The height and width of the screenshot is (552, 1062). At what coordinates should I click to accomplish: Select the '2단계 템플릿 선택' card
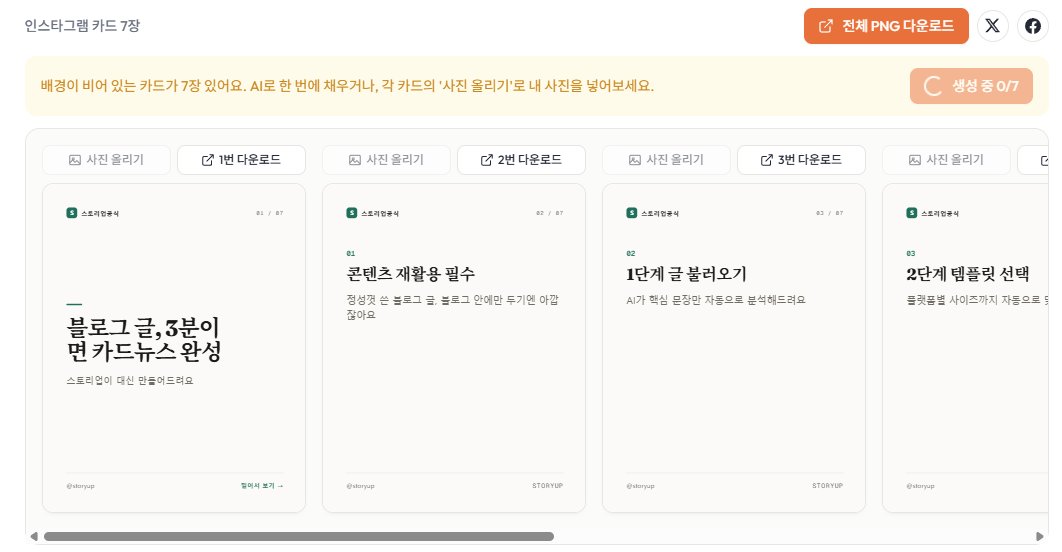965,348
